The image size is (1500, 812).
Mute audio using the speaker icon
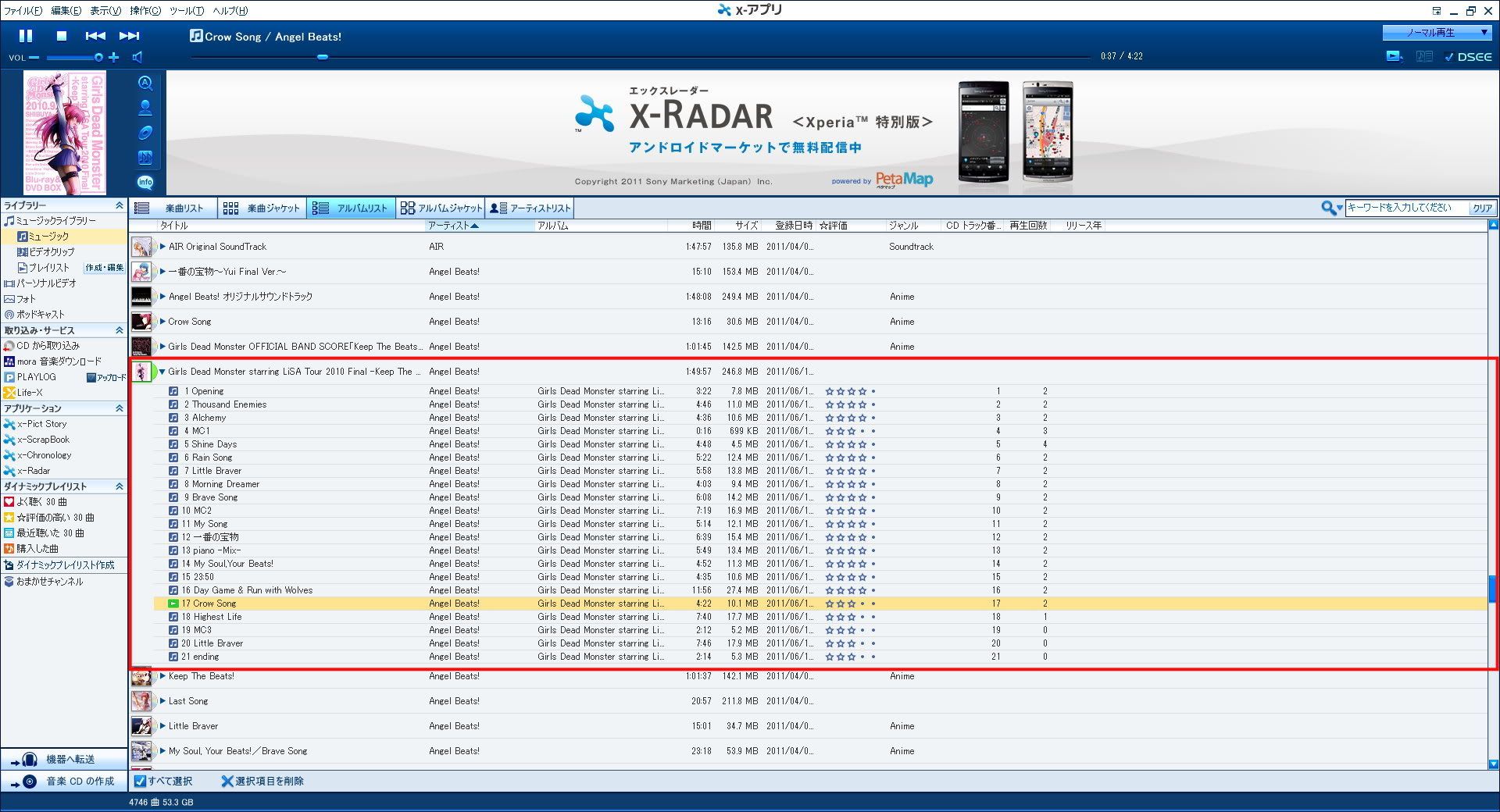pos(137,57)
